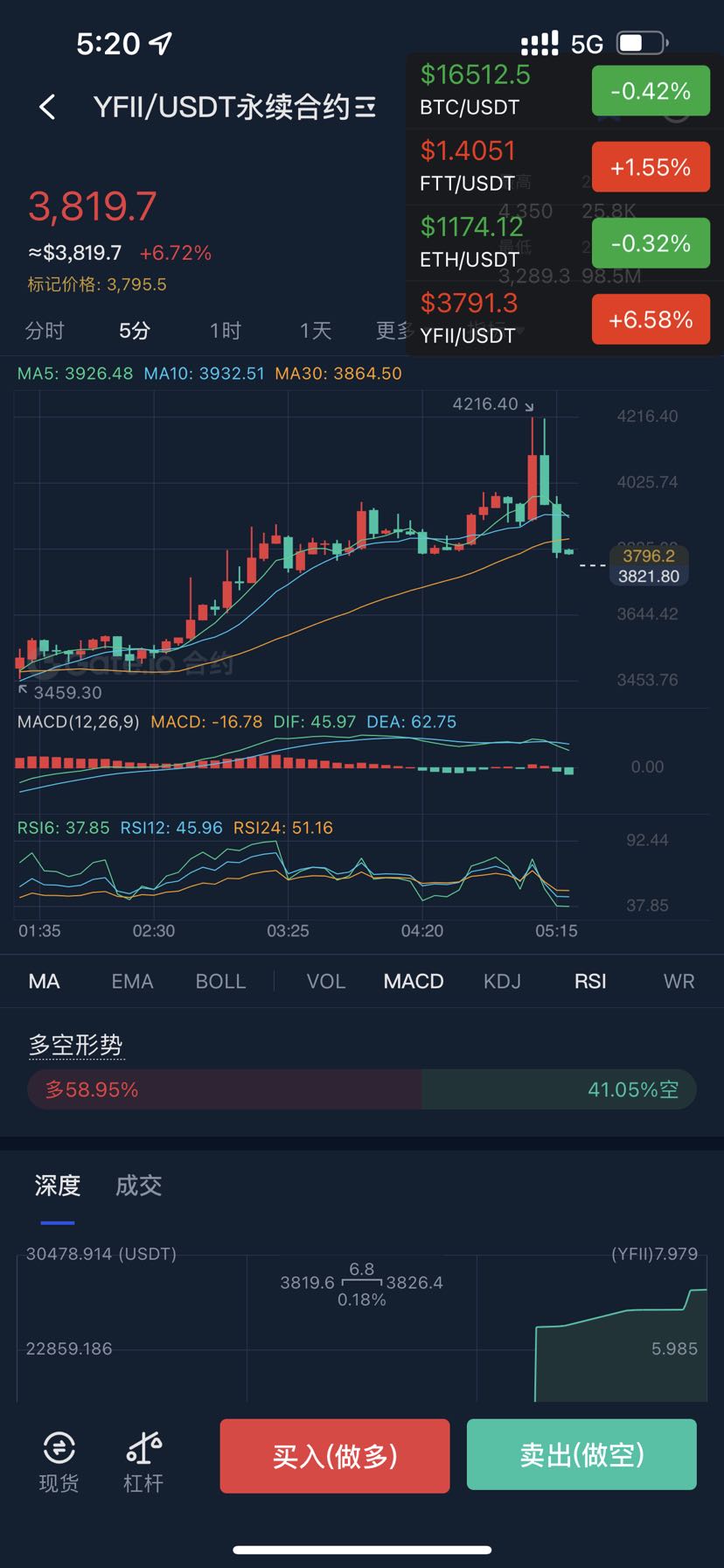Viewport: 724px width, 1568px height.
Task: Tap the RSI6: 37.85 readout
Action: pos(64,828)
